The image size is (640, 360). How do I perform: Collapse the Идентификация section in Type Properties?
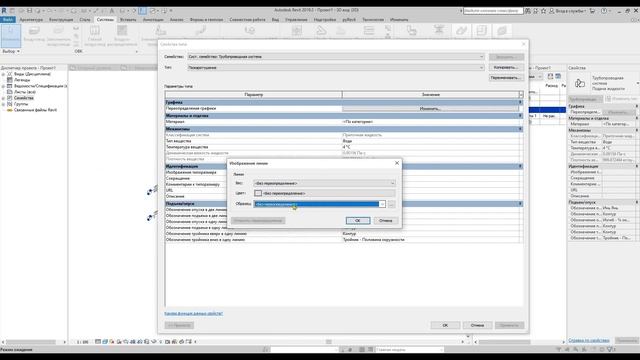pos(520,166)
